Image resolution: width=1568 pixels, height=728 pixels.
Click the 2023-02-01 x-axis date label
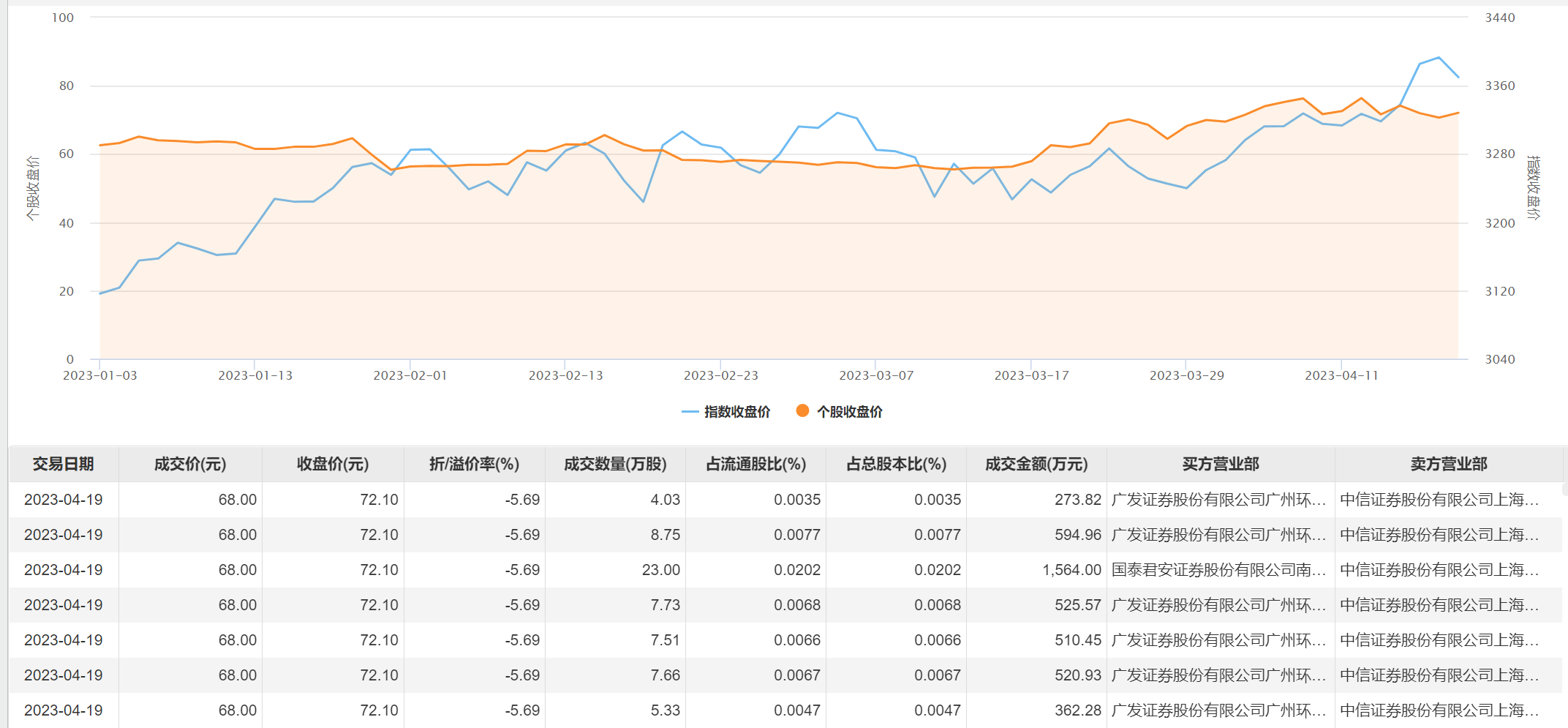click(x=410, y=376)
